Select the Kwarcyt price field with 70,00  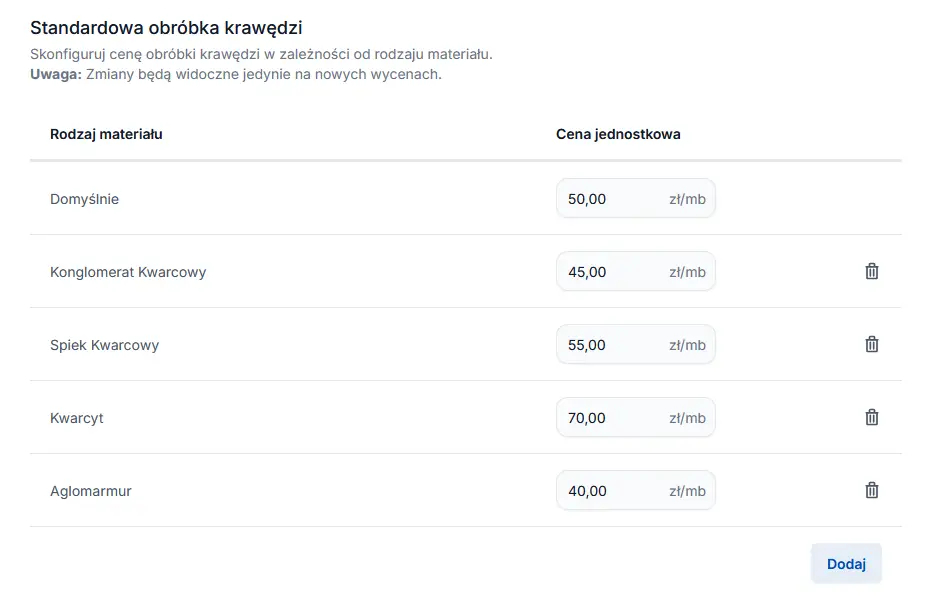point(612,418)
